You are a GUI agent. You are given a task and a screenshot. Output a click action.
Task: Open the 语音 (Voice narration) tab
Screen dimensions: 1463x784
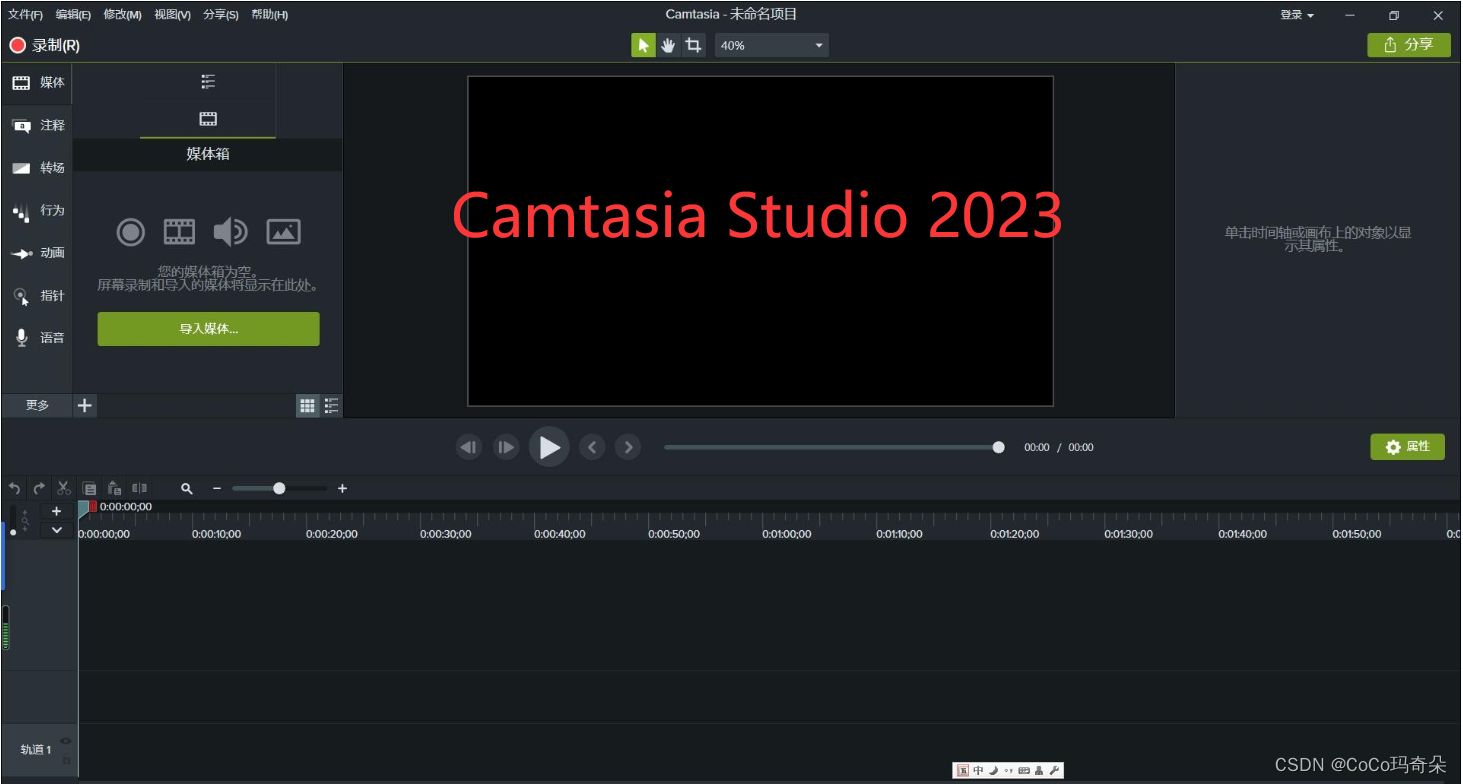click(37, 338)
